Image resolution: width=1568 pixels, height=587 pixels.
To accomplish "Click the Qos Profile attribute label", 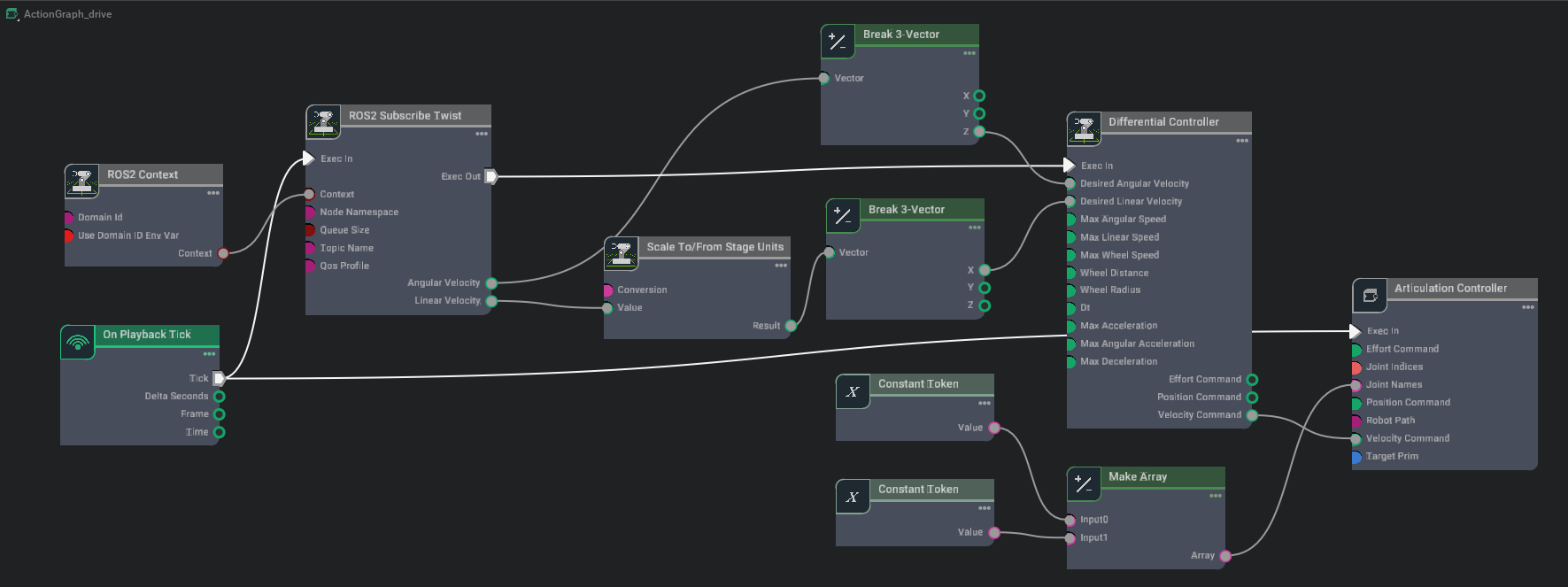I will click(x=344, y=266).
